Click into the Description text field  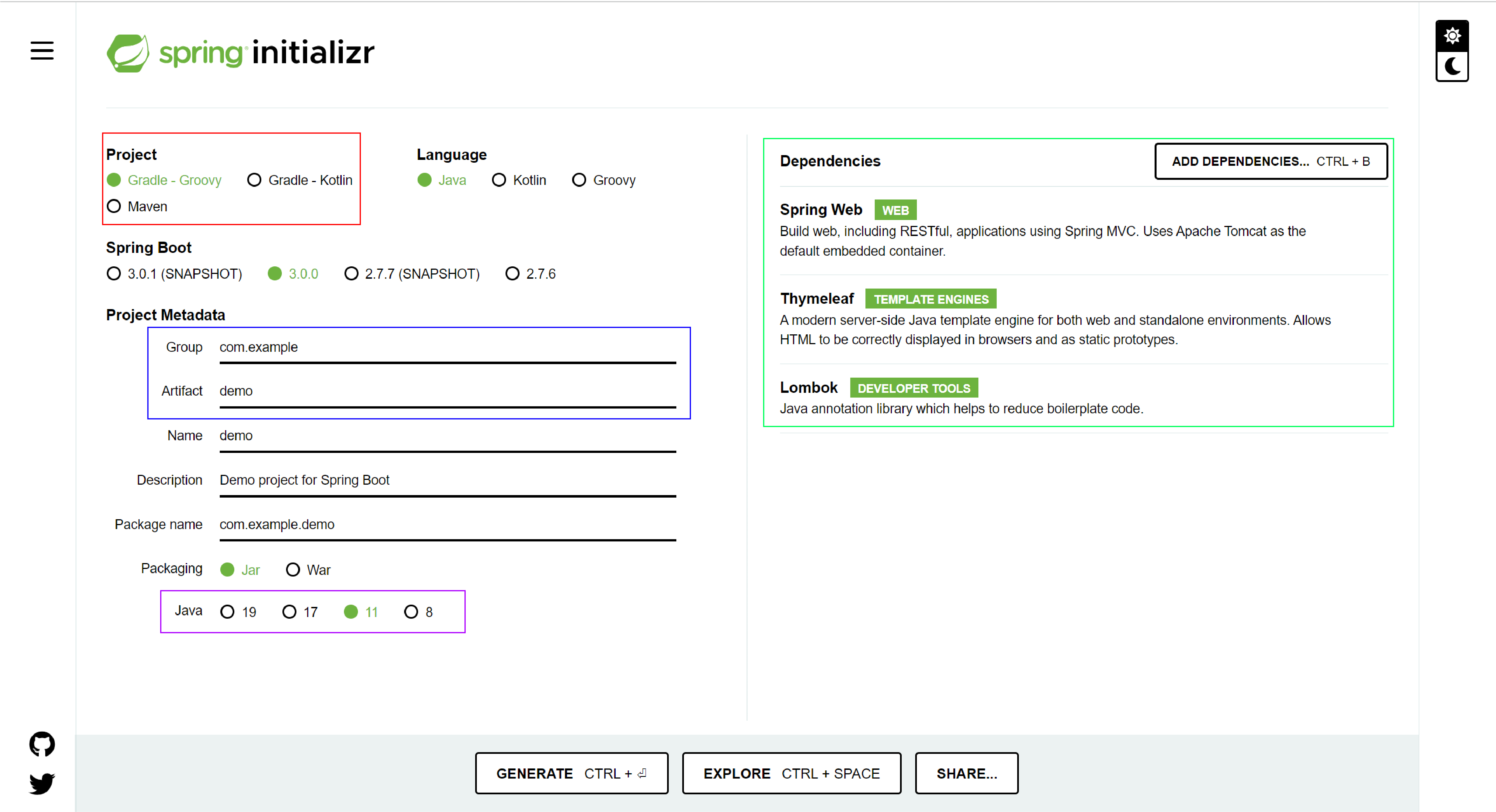(447, 480)
